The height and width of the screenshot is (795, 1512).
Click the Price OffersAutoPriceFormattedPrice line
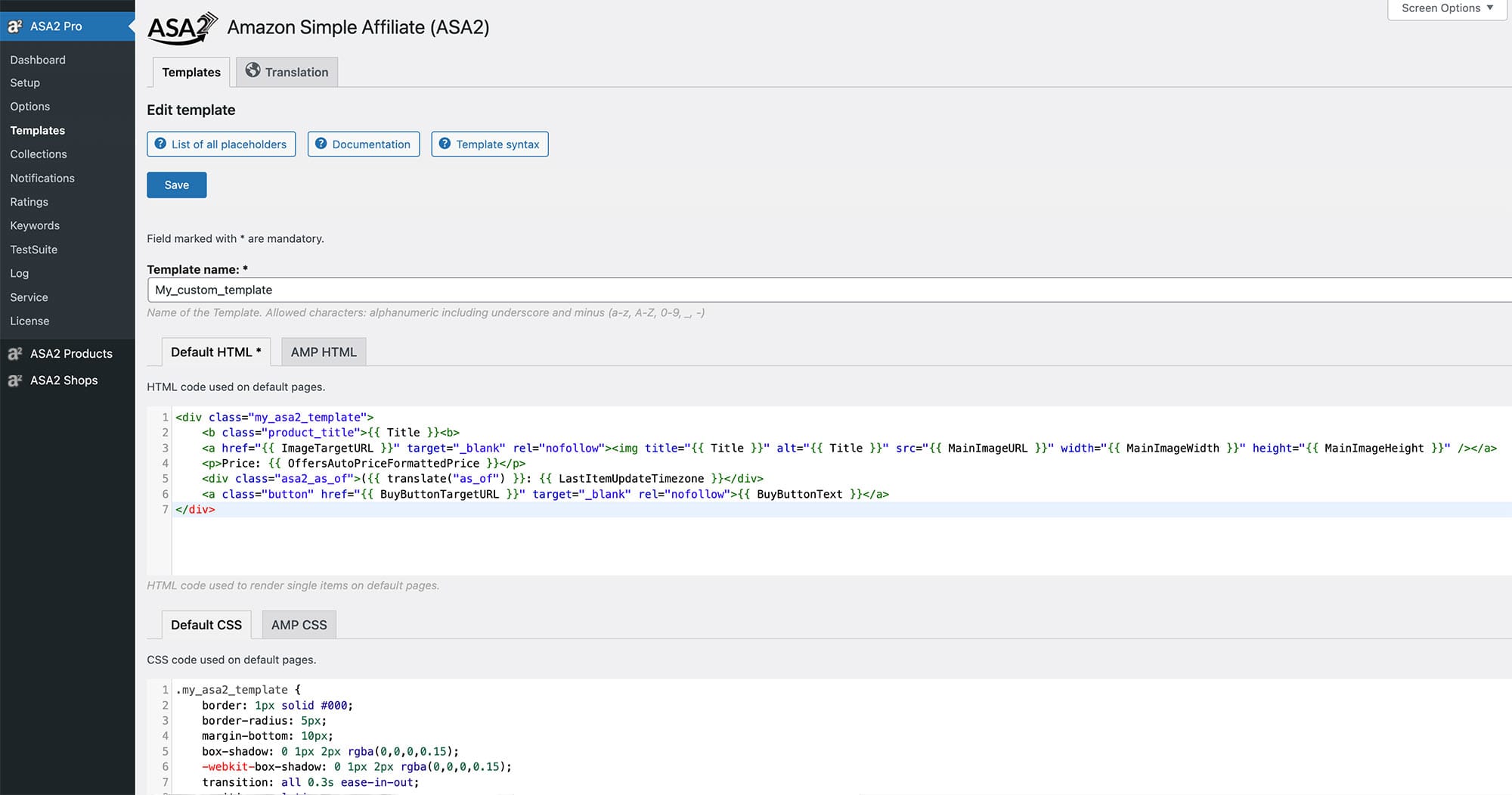(x=364, y=463)
